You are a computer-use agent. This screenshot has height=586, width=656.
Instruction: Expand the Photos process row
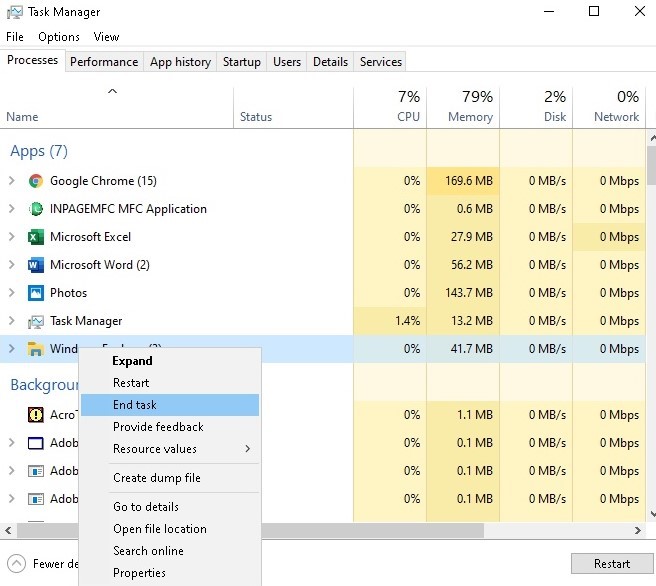coord(12,293)
